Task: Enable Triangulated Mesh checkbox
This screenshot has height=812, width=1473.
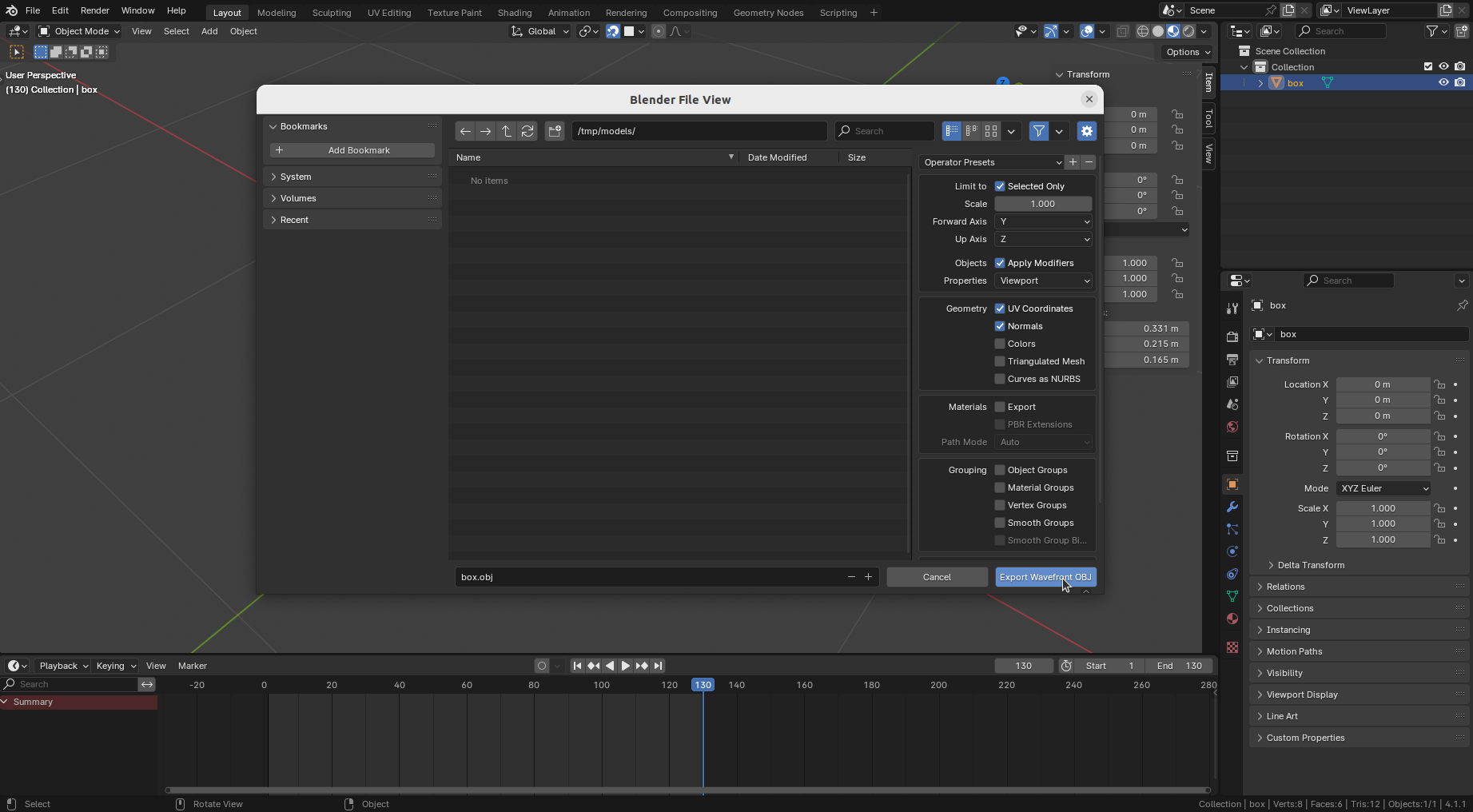Action: [x=1000, y=361]
